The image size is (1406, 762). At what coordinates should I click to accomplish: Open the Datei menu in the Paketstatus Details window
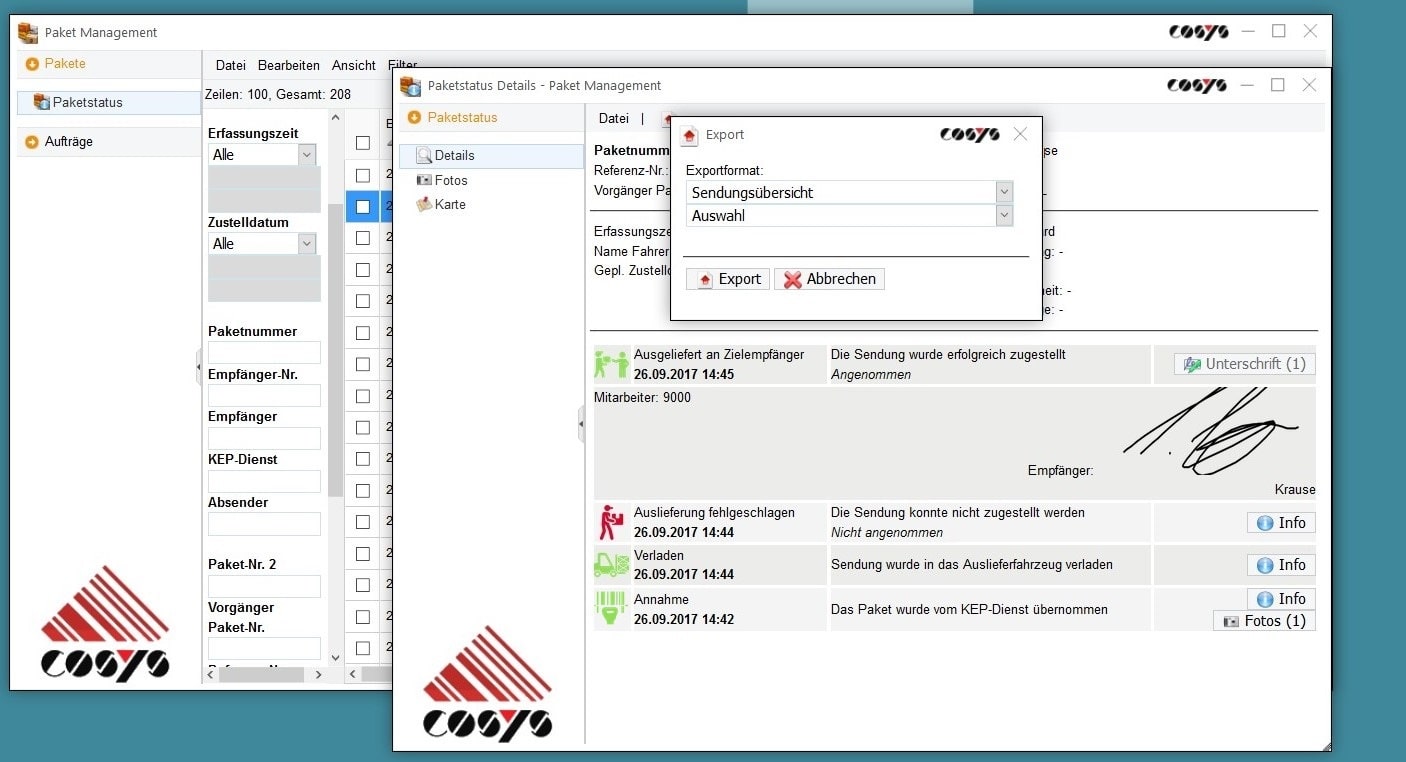(614, 118)
